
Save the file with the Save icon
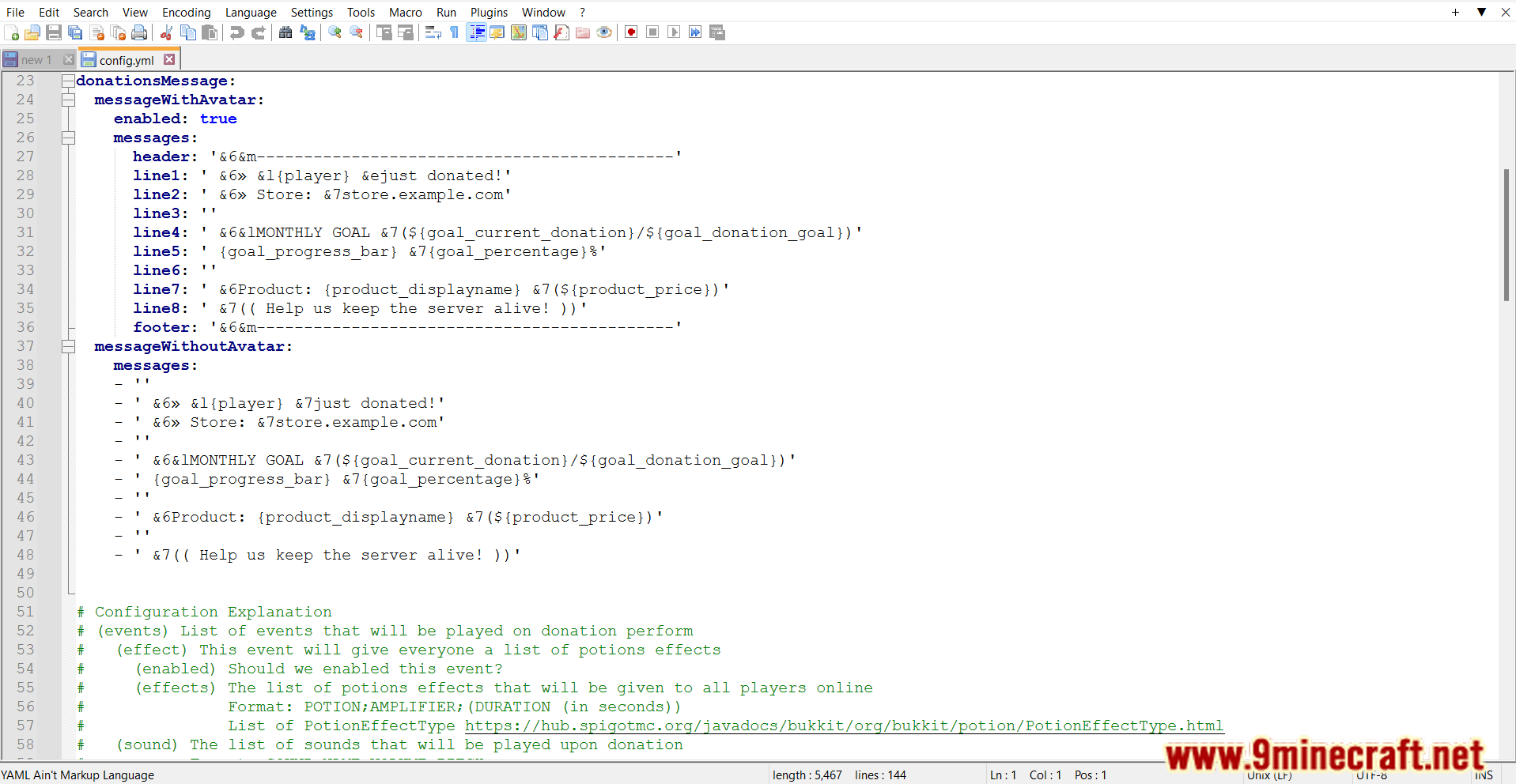[54, 32]
